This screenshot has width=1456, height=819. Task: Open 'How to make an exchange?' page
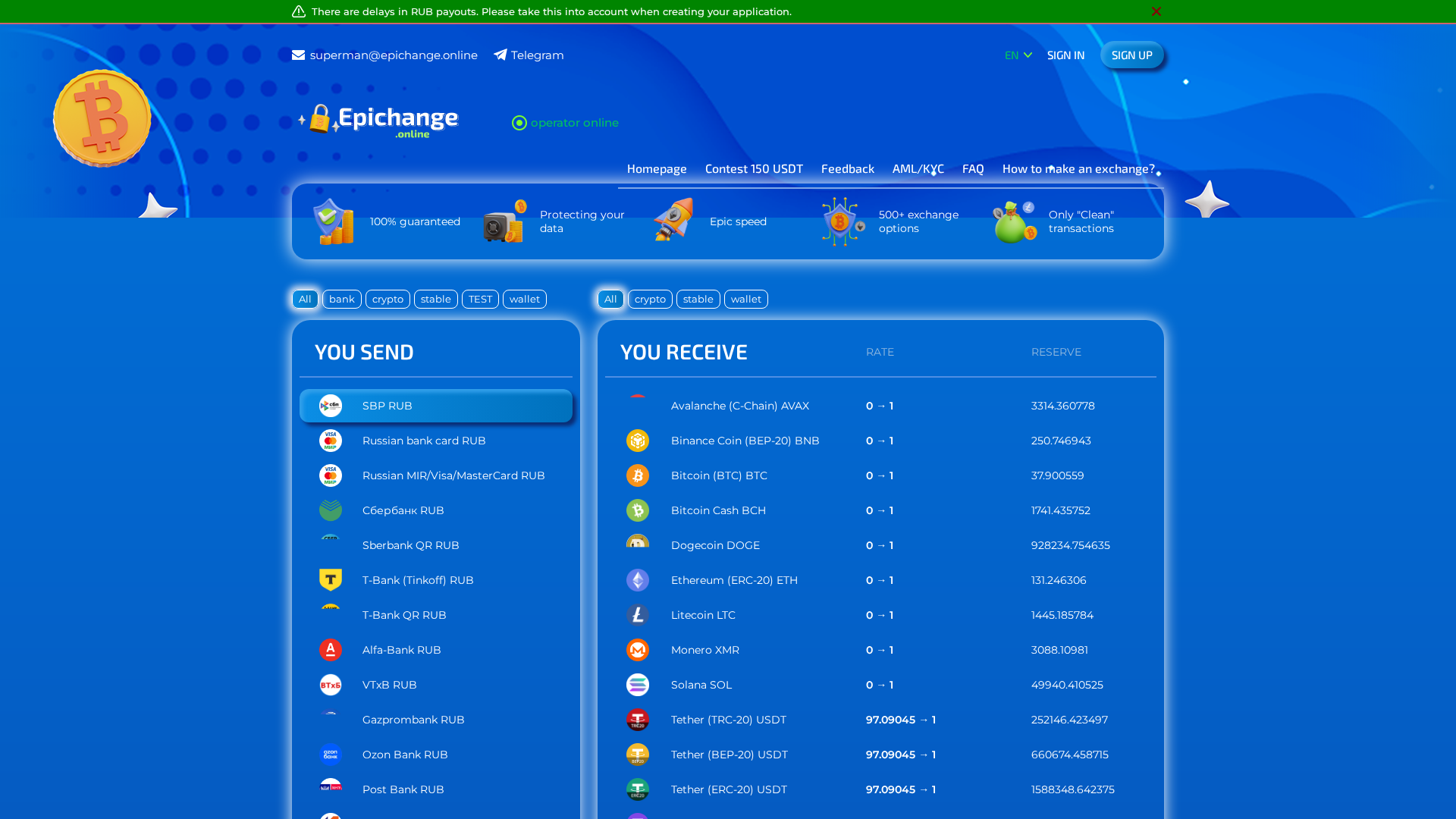pyautogui.click(x=1078, y=169)
